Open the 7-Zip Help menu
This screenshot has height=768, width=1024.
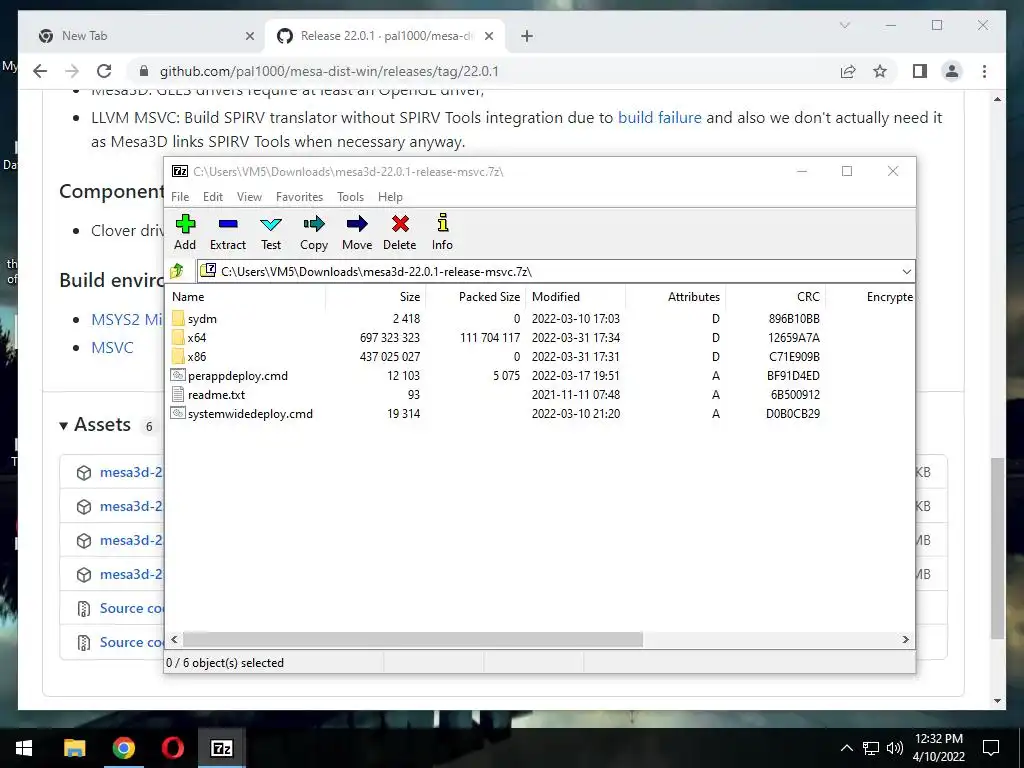pyautogui.click(x=390, y=197)
